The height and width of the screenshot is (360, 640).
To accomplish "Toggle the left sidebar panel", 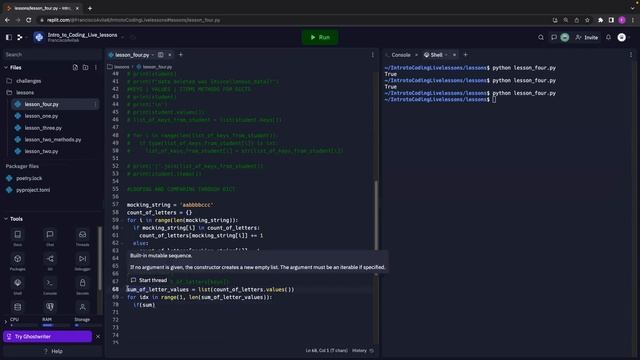I will (x=9, y=37).
